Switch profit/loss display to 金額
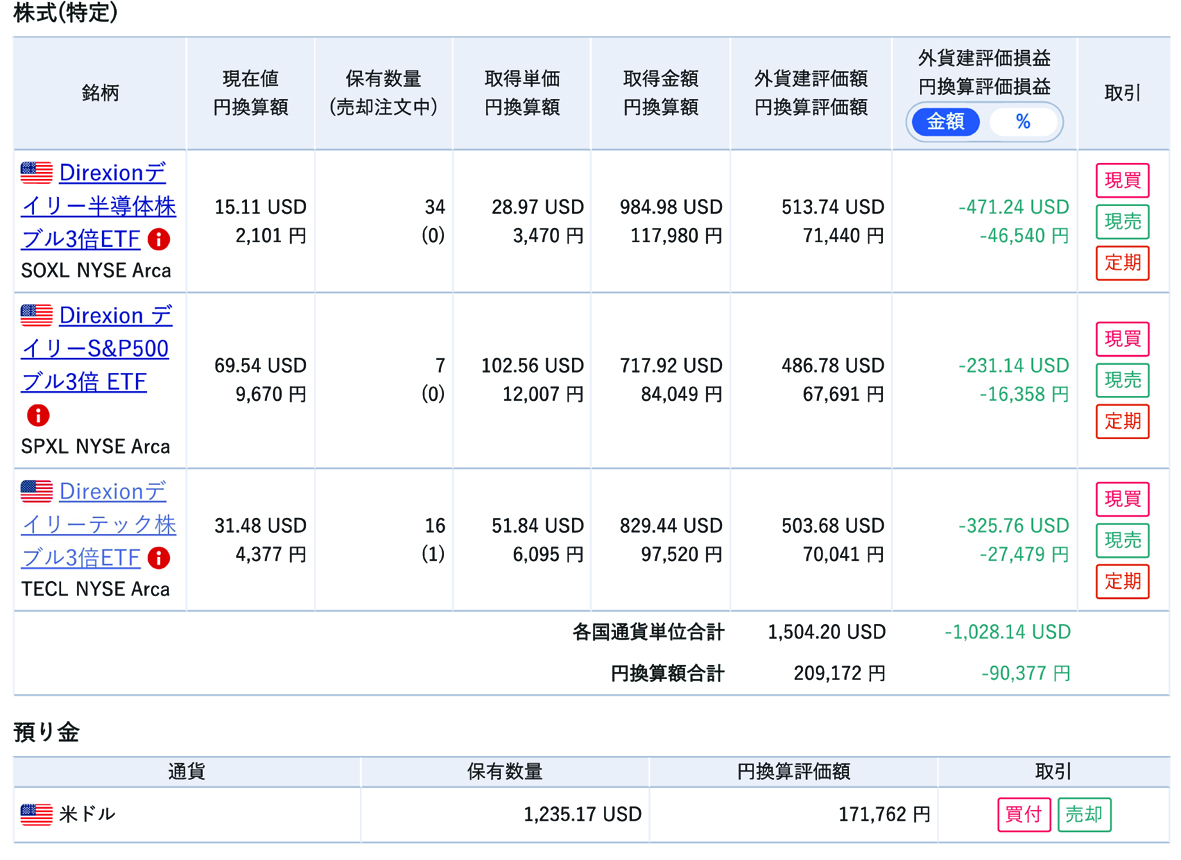The width and height of the screenshot is (1181, 860). [x=945, y=121]
